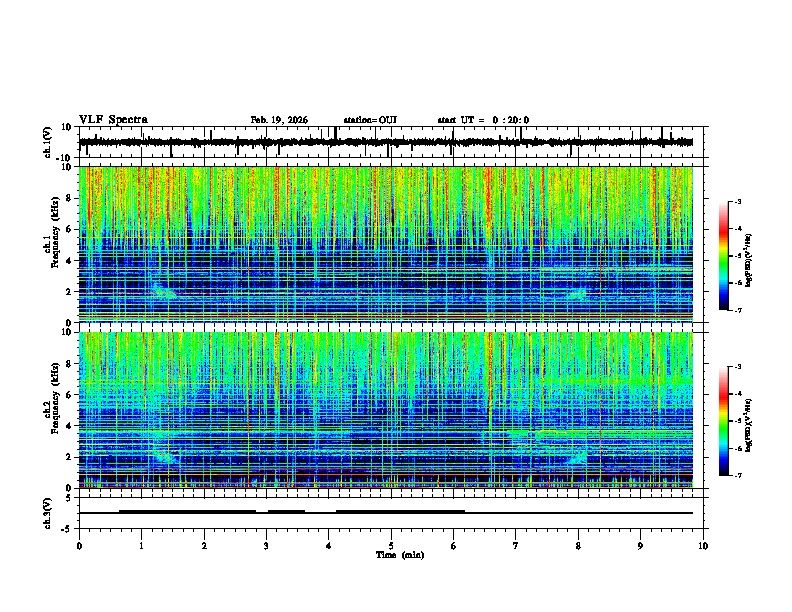Click inside the ch.2 spectrogram panel
Image resolution: width=792 pixels, height=612 pixels.
[386, 410]
